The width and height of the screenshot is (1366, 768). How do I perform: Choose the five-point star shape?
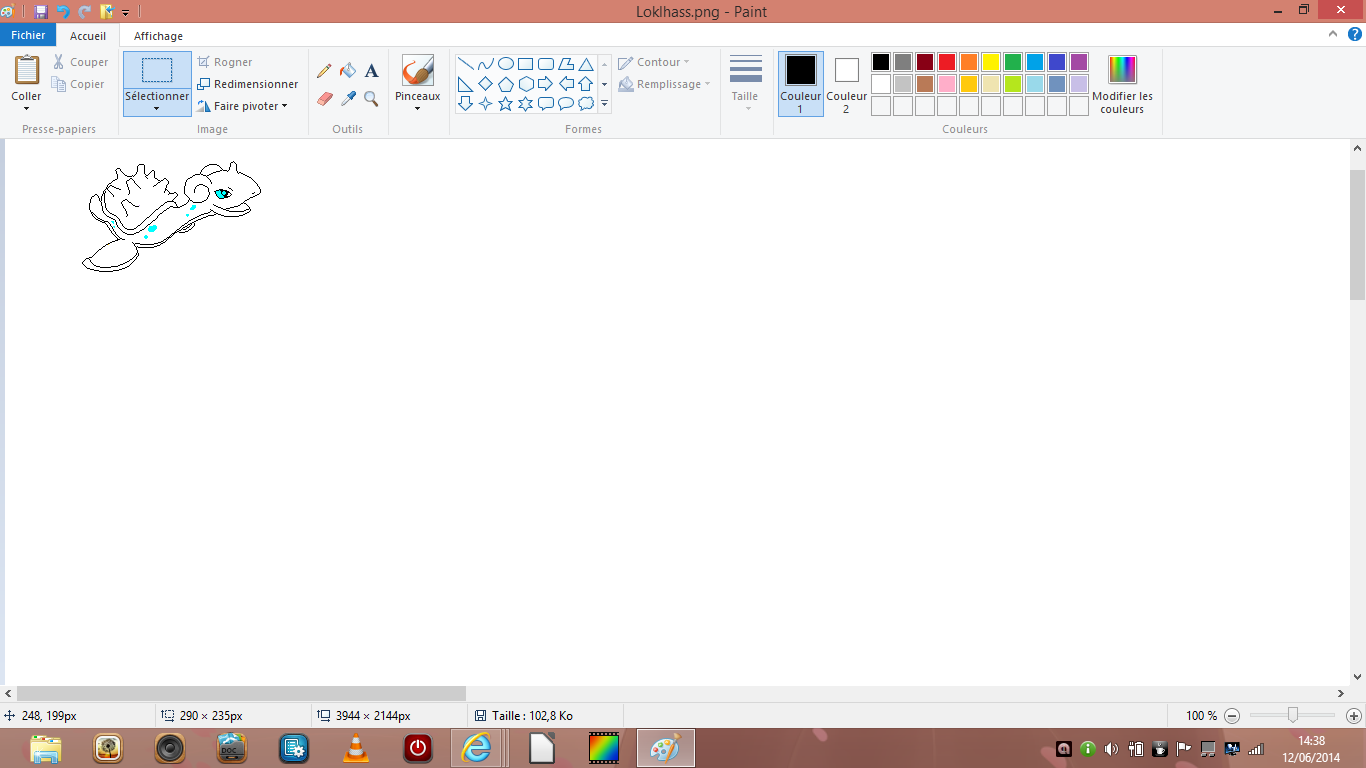pos(505,103)
